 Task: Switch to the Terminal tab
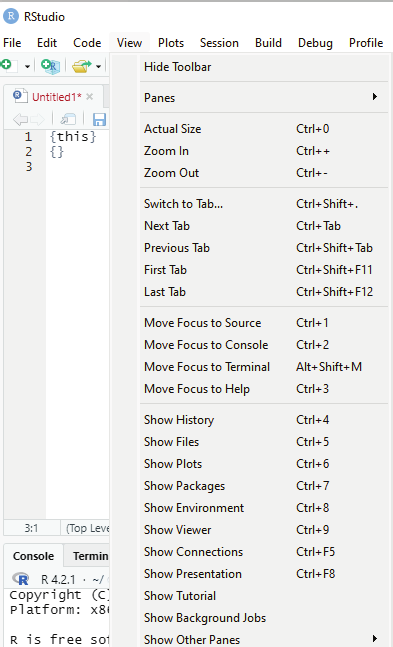coord(90,556)
